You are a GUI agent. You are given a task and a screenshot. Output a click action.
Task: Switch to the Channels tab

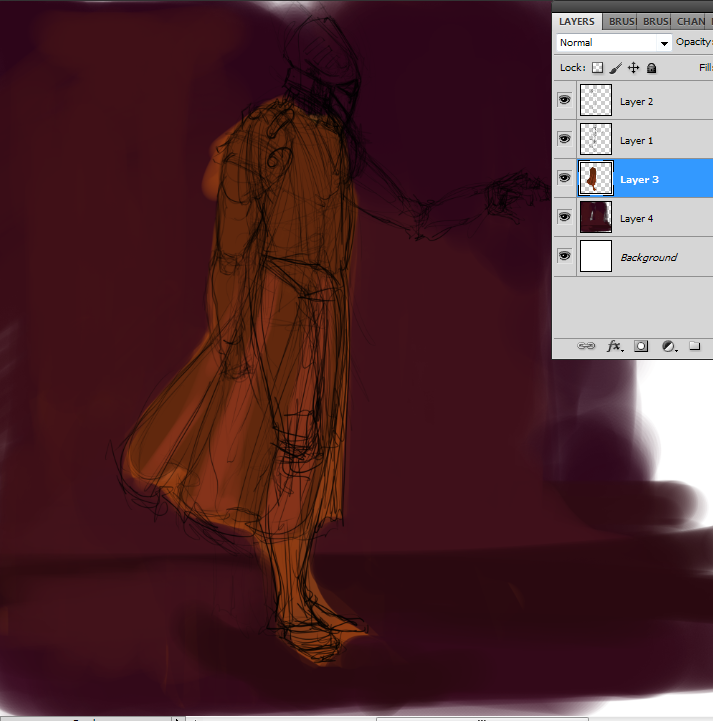[690, 22]
